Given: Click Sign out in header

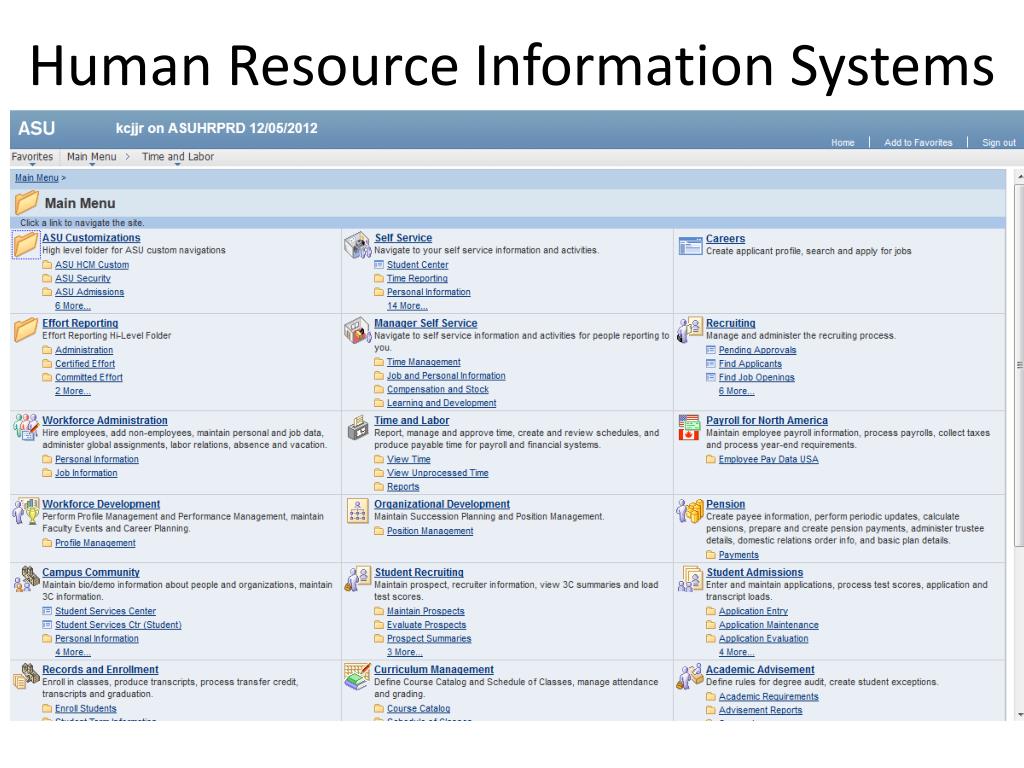Looking at the screenshot, I should (x=999, y=142).
